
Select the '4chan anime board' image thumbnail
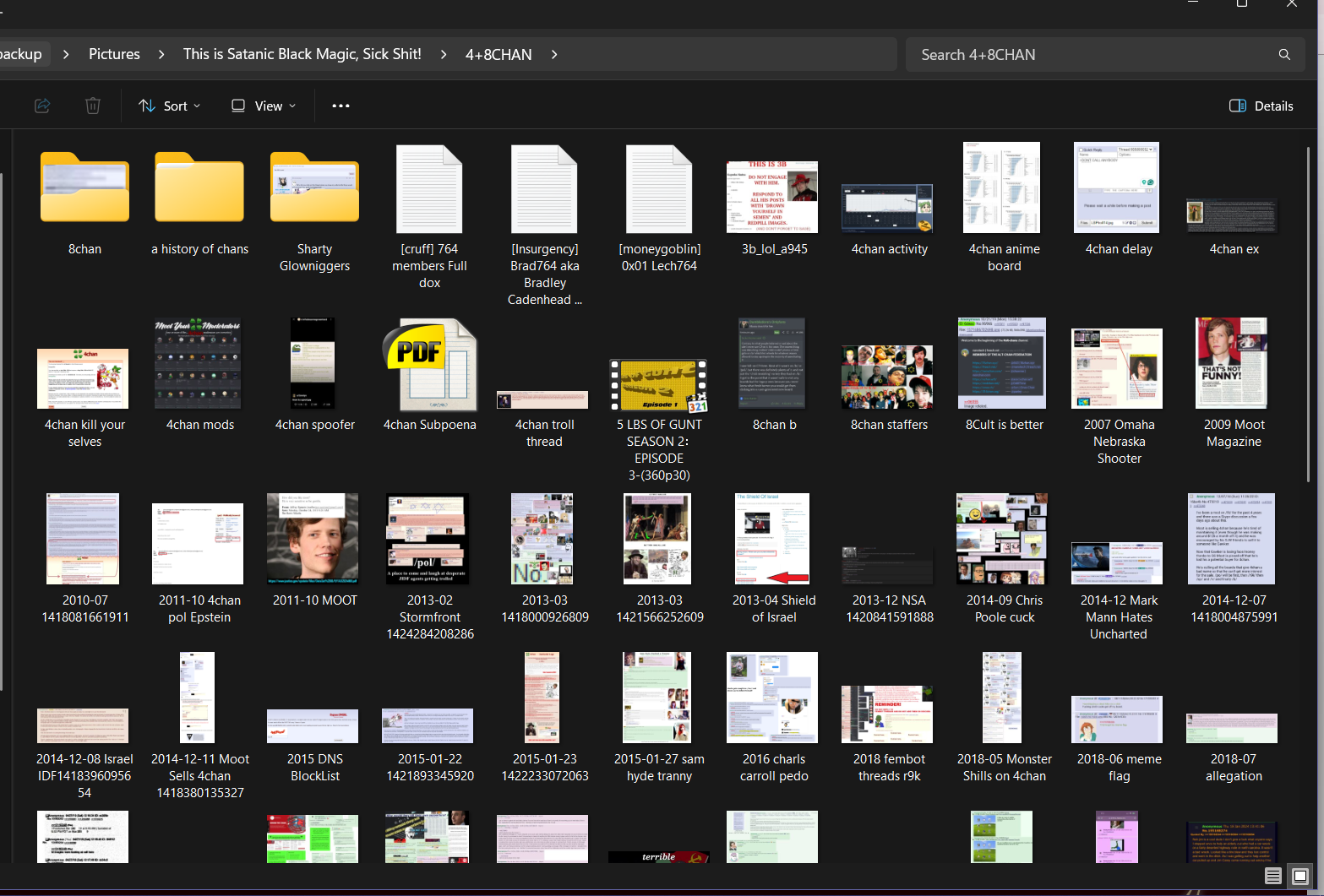1002,187
